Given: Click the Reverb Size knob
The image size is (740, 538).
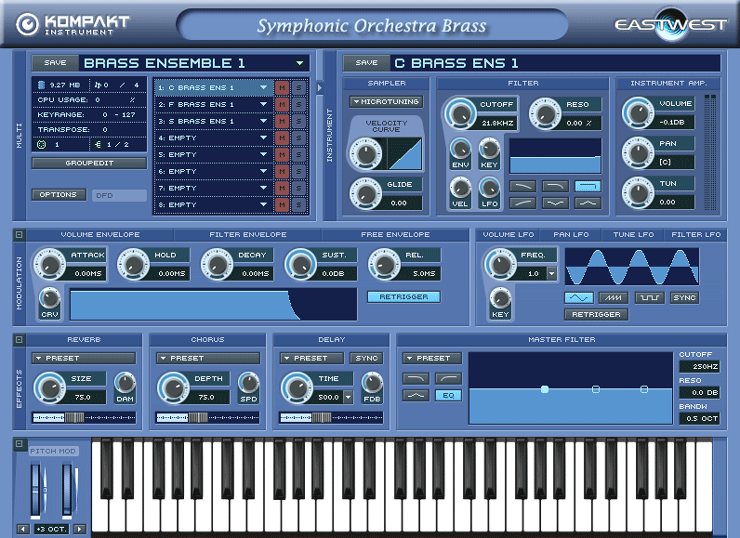Looking at the screenshot, I should [50, 388].
